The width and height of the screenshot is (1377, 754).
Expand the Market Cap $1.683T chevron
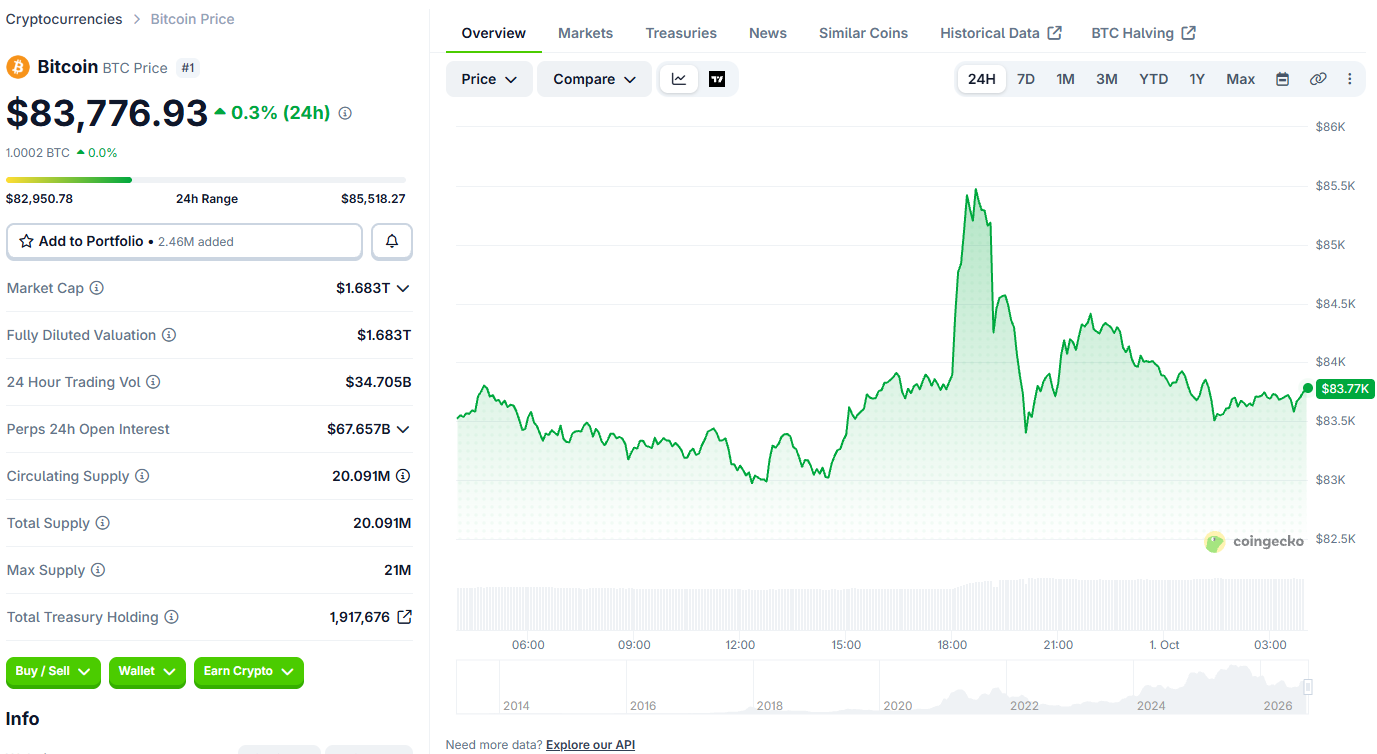(403, 288)
